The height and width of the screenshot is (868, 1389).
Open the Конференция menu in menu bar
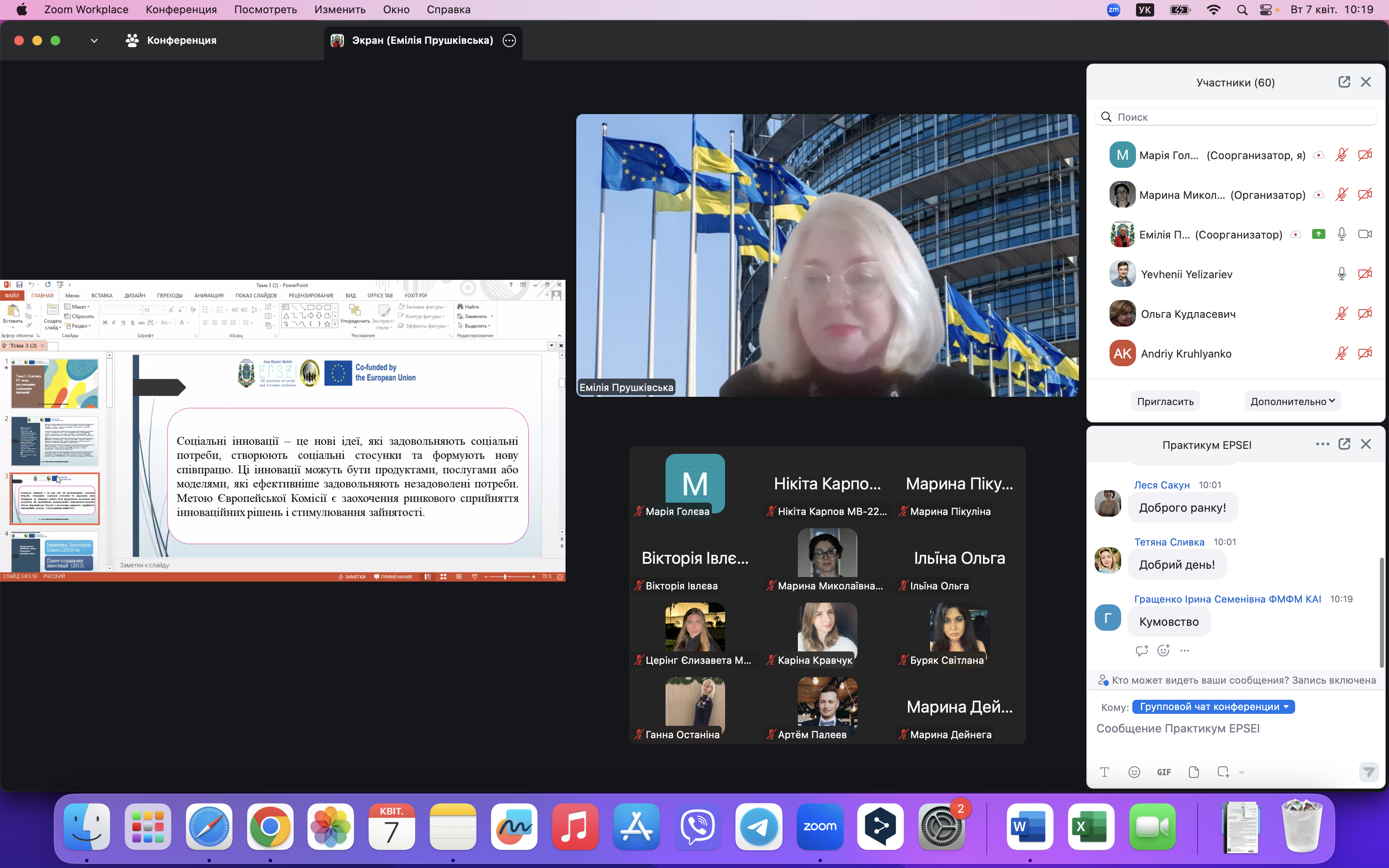[x=181, y=10]
